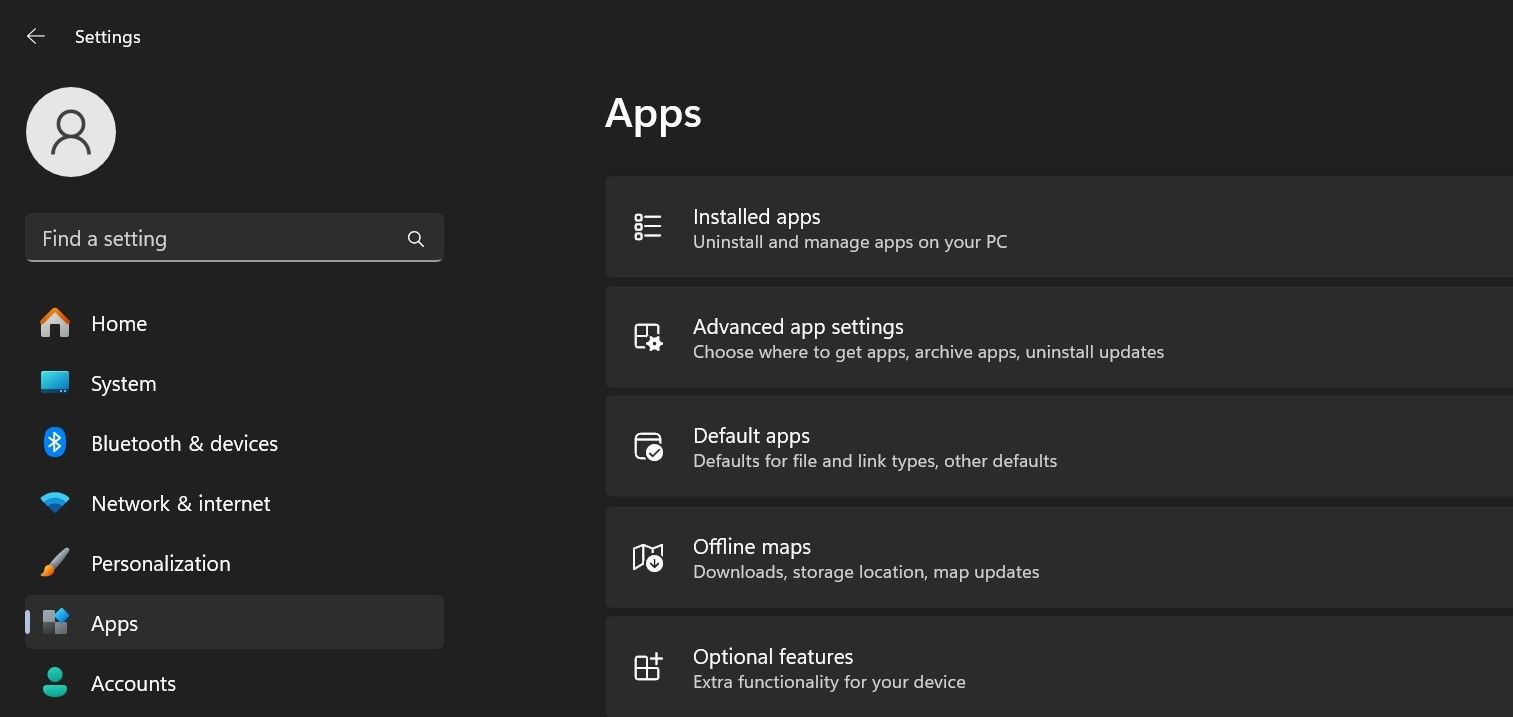Image resolution: width=1513 pixels, height=717 pixels.
Task: Click the Offline maps map icon
Action: [x=647, y=557]
